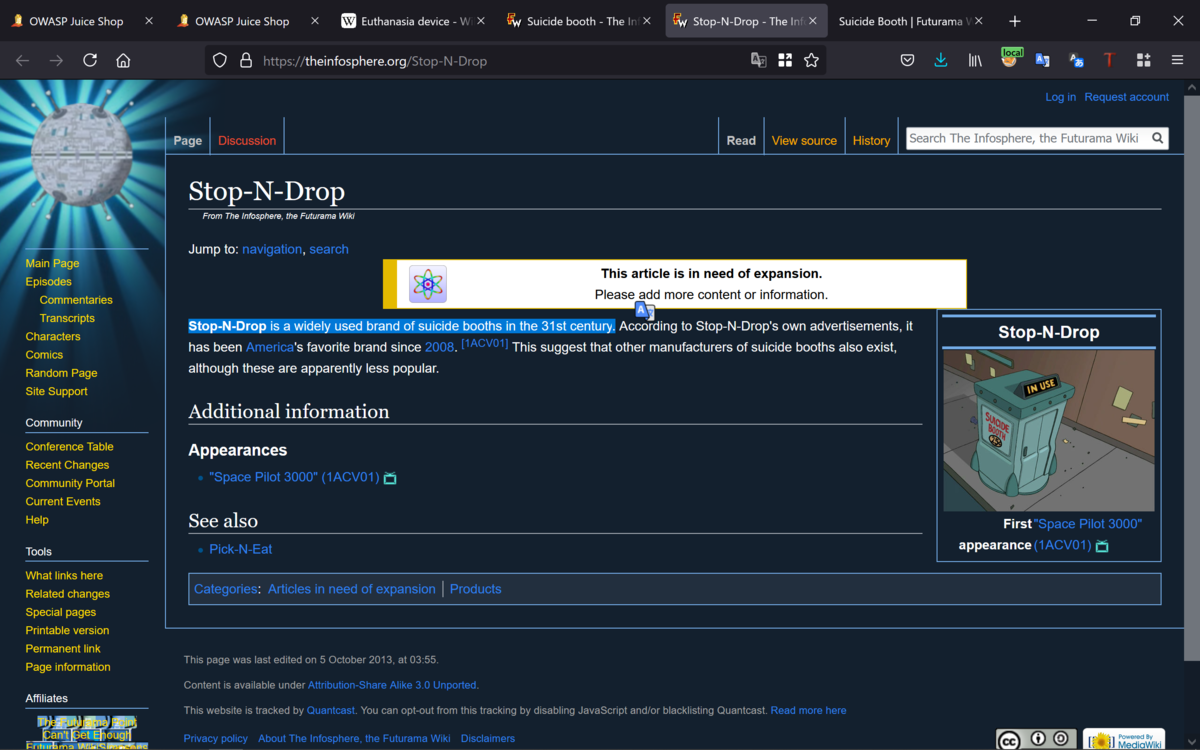This screenshot has height=750, width=1200.
Task: Click the floating translate popup icon
Action: tap(645, 311)
